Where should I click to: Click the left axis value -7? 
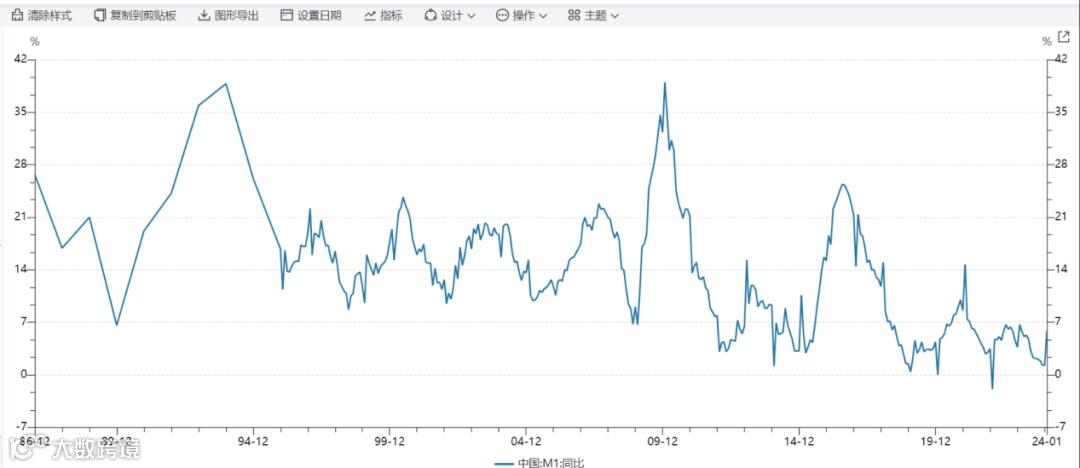(x=21, y=427)
